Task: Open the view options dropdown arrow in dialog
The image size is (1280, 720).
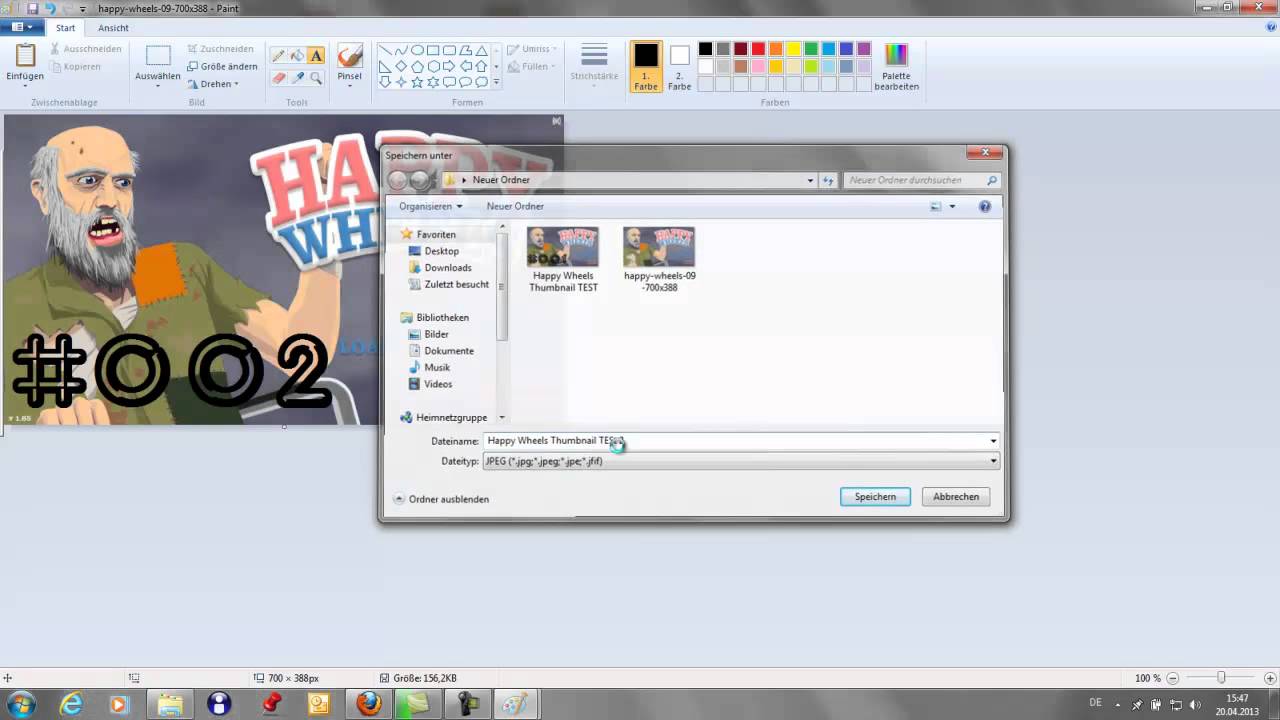Action: pos(952,206)
